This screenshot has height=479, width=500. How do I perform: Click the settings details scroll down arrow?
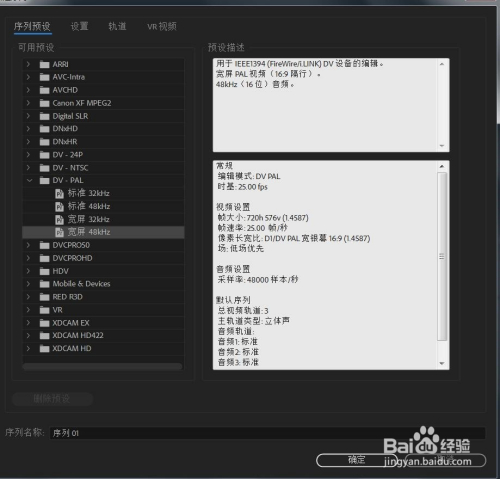[x=442, y=364]
